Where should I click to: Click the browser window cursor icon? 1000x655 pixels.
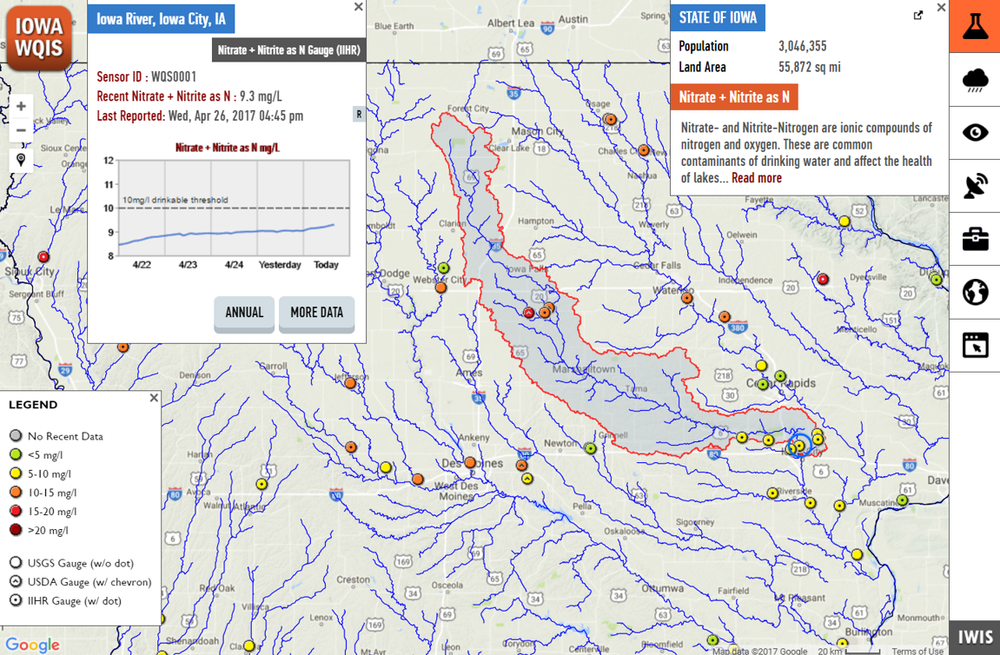[974, 345]
